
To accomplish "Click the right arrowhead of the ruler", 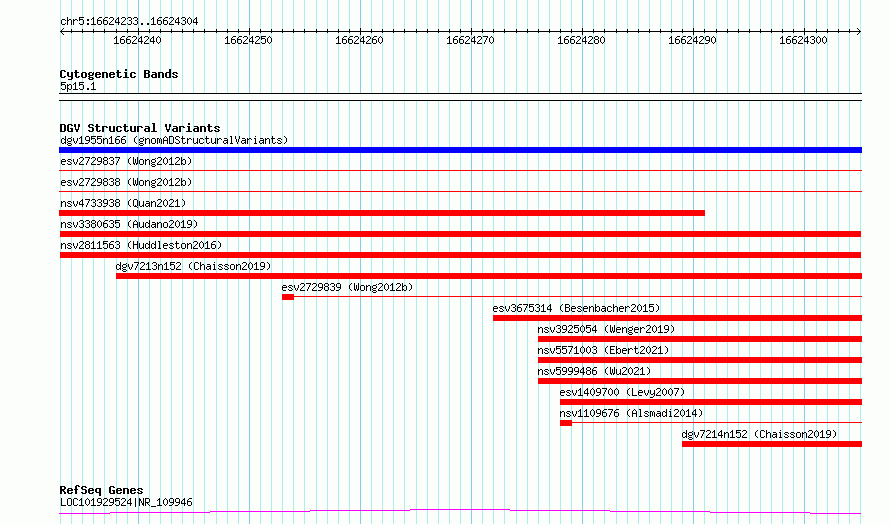I will [859, 32].
